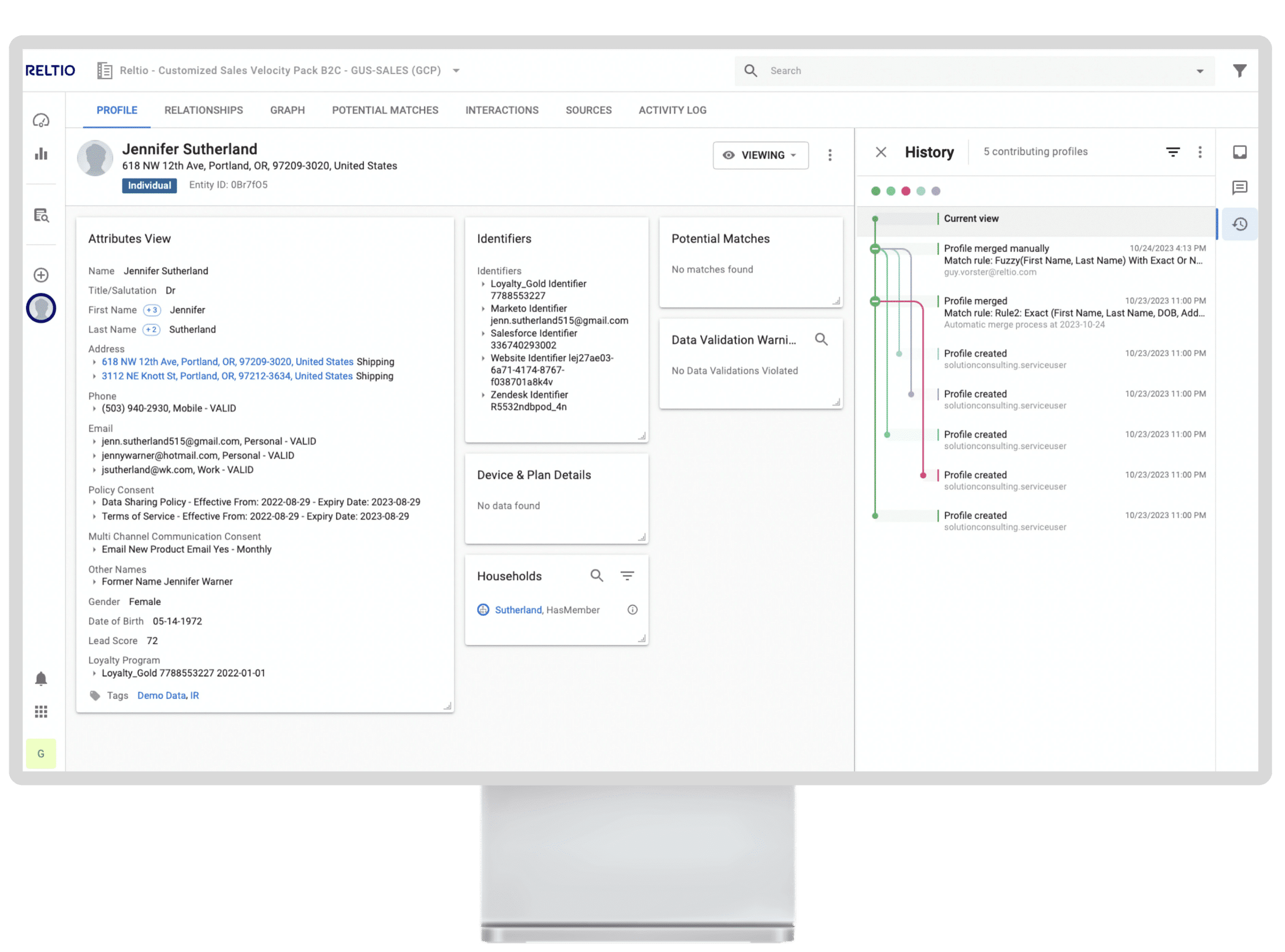Open the notifications bell icon
1285x952 pixels.
click(x=41, y=679)
